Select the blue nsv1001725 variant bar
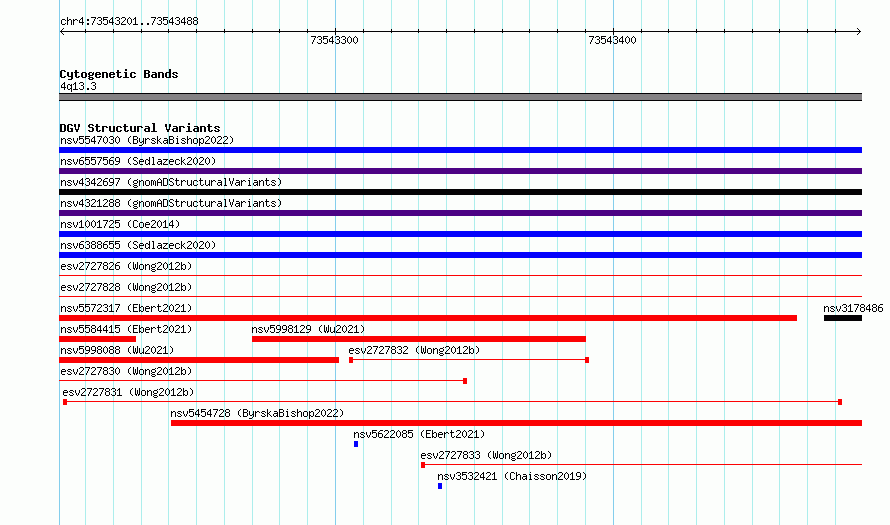 click(460, 234)
